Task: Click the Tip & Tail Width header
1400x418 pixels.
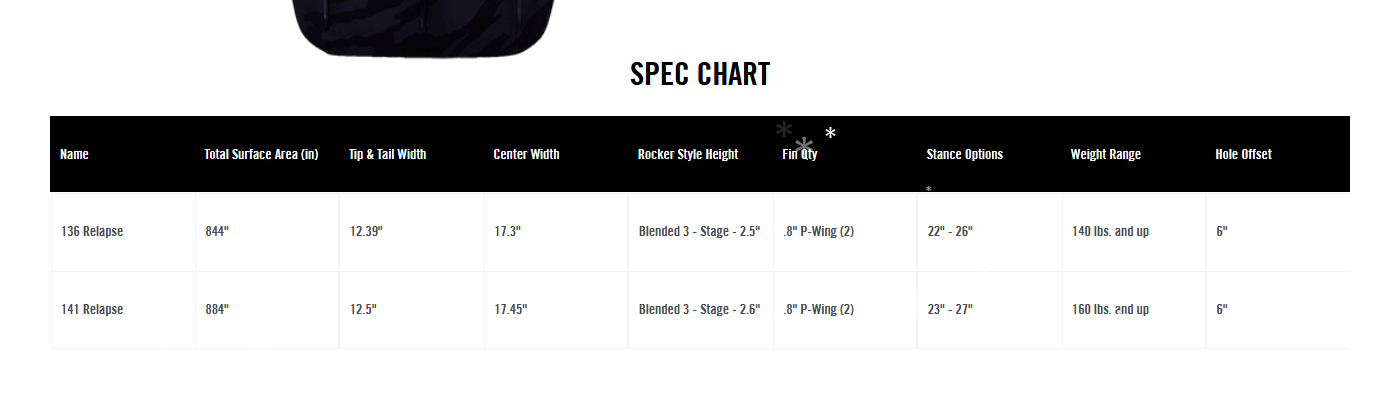Action: [x=387, y=154]
